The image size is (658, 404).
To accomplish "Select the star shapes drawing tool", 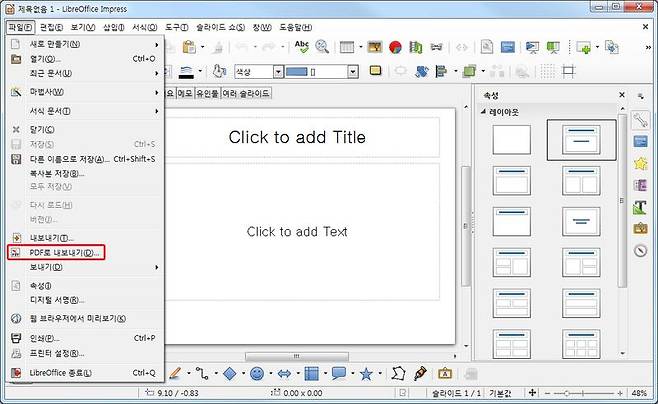I will pos(366,373).
